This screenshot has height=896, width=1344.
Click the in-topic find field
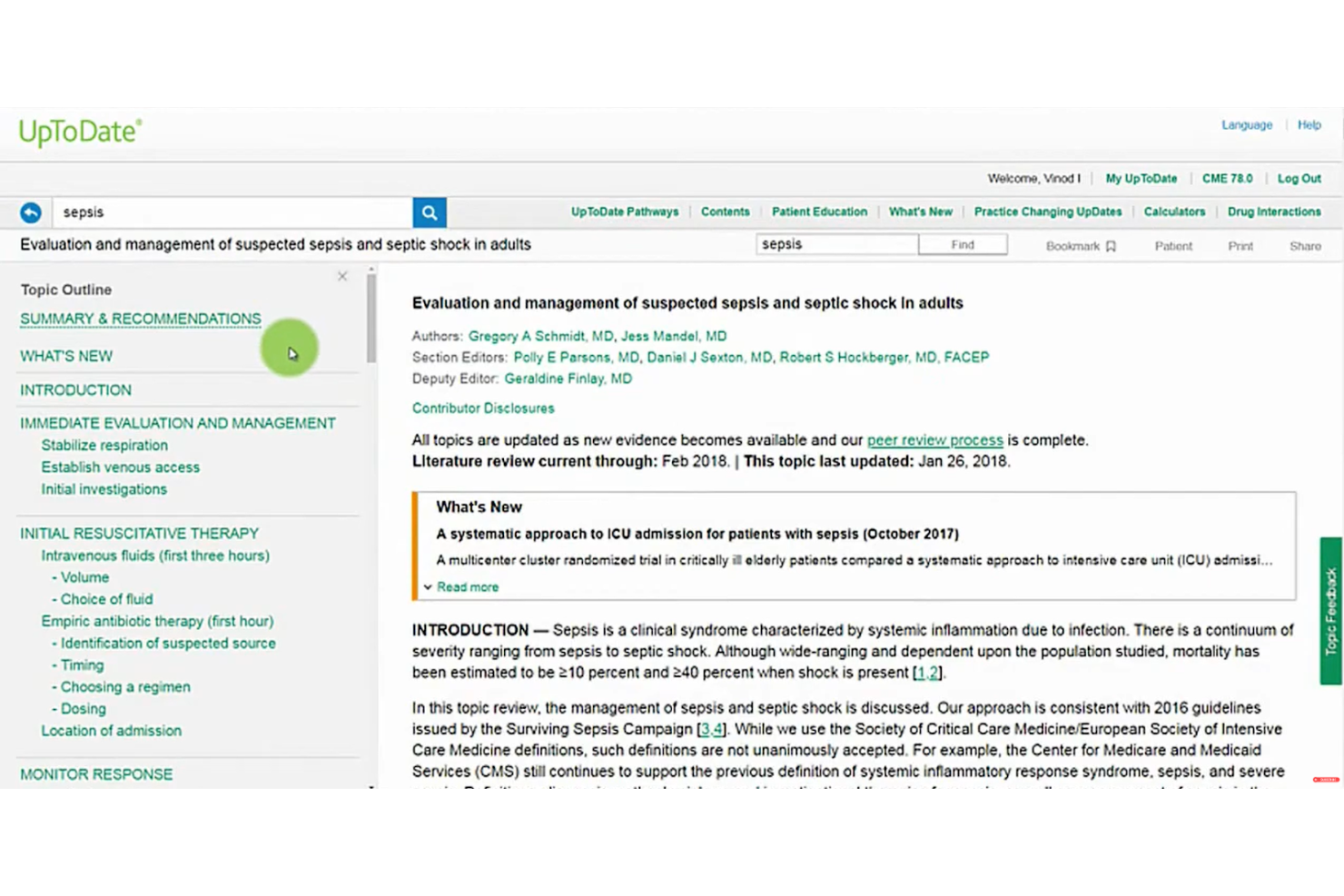(836, 244)
